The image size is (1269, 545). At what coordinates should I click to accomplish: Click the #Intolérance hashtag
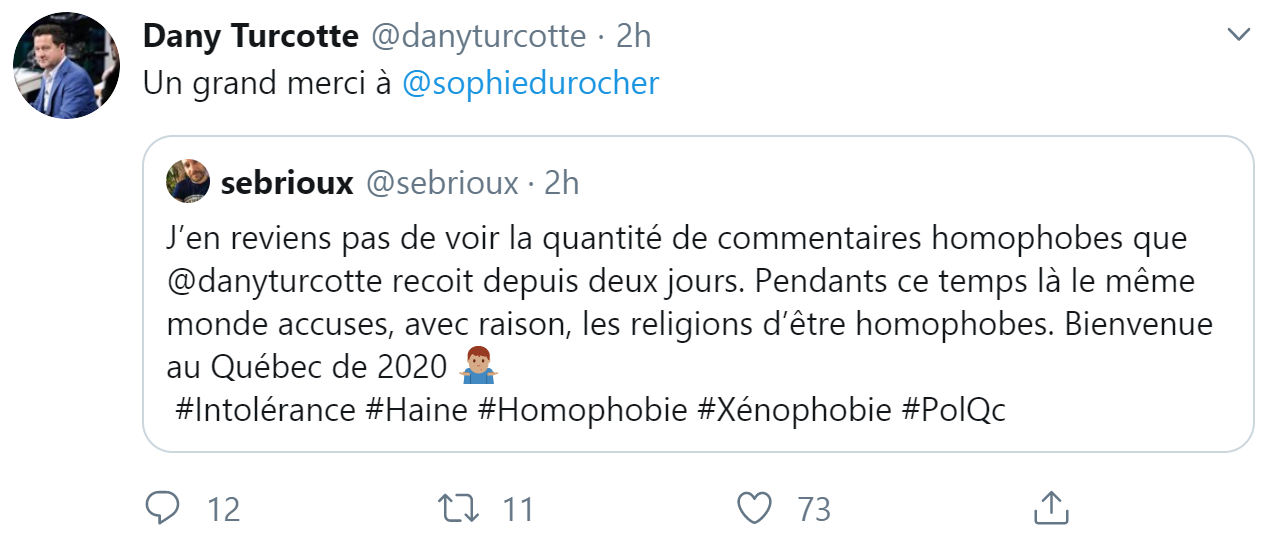265,410
